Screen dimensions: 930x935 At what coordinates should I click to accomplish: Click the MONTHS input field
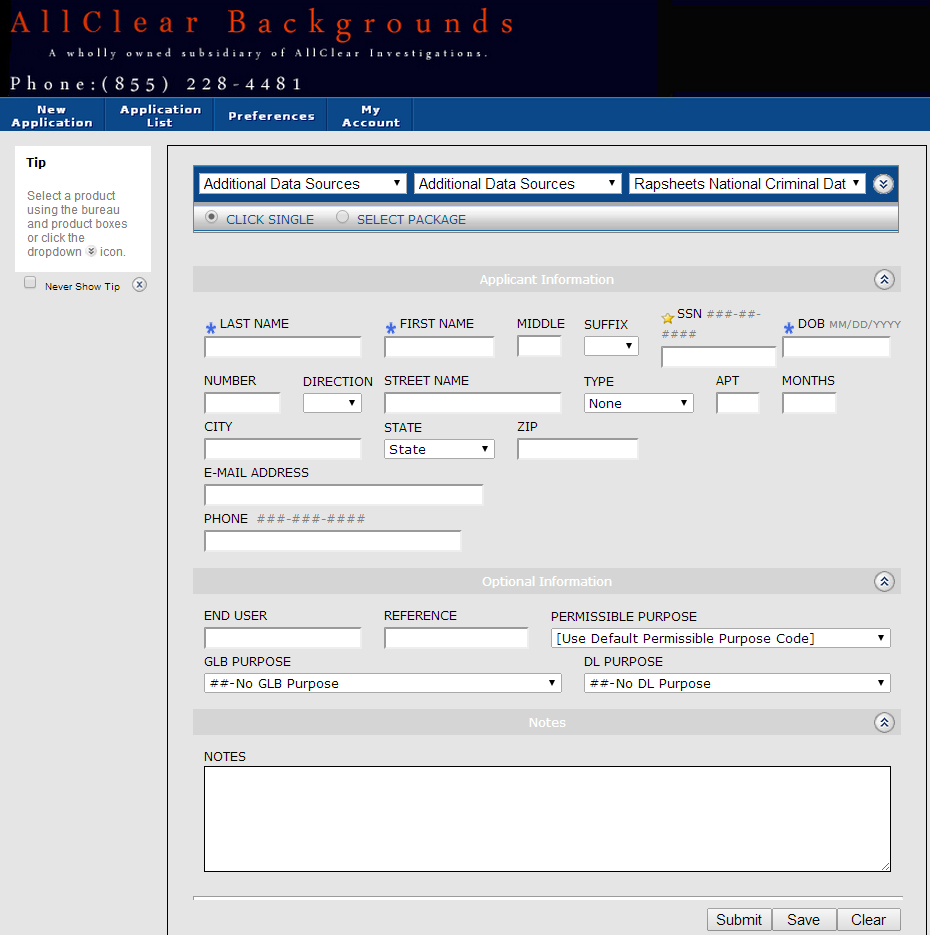tap(810, 403)
